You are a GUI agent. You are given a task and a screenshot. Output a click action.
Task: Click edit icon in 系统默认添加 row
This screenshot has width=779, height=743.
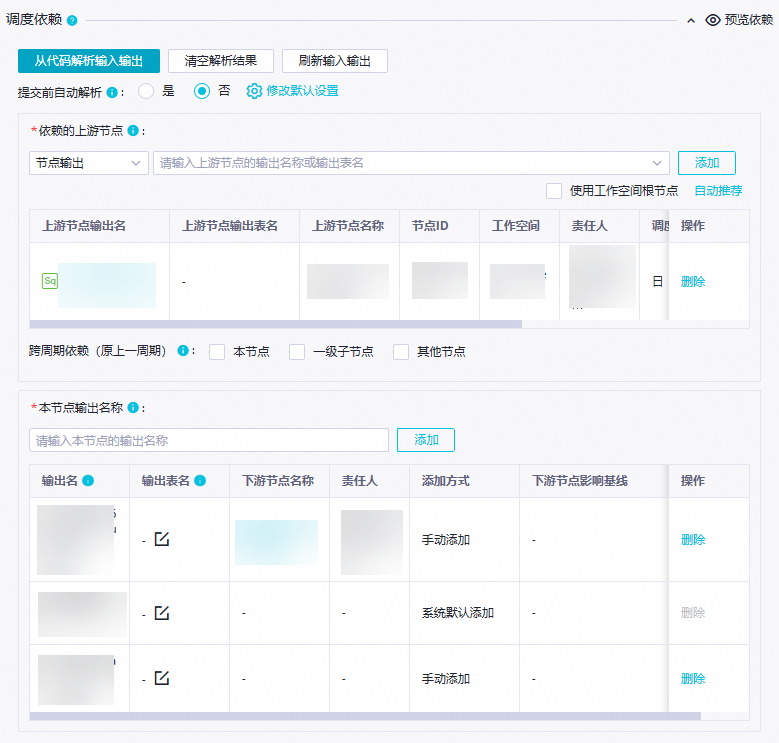click(x=162, y=613)
